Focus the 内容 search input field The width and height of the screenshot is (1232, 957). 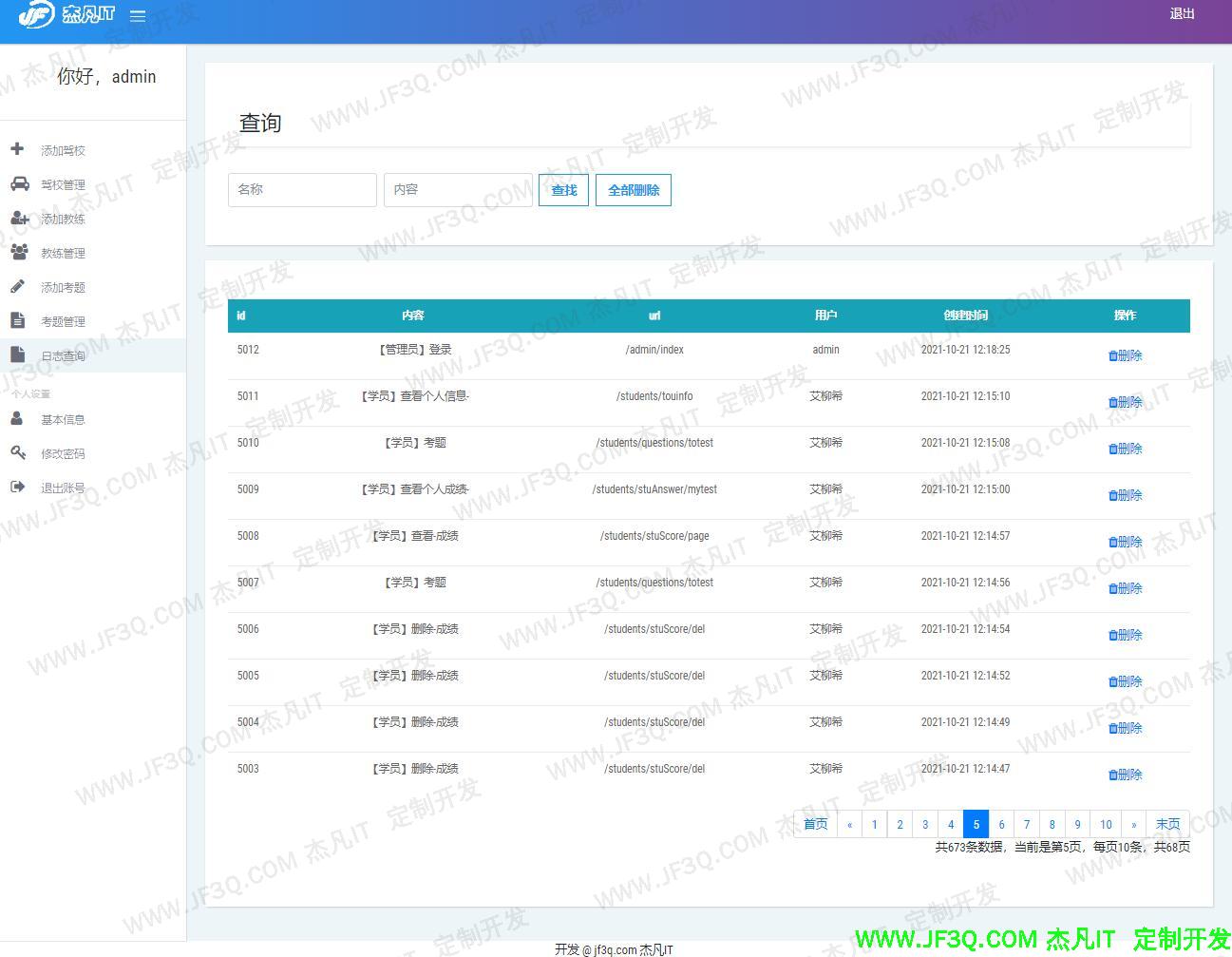(458, 190)
